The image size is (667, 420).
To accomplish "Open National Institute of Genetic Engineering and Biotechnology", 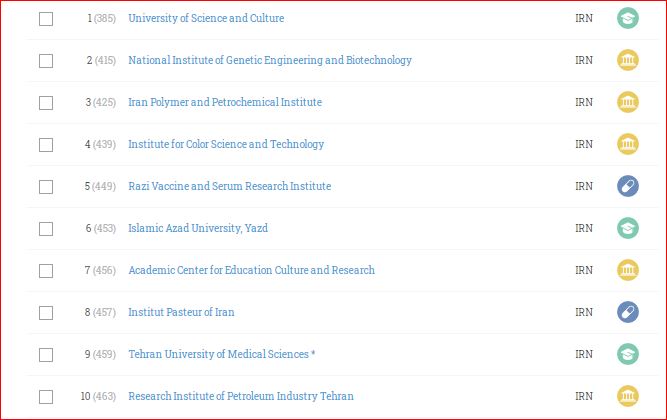I will click(x=270, y=60).
